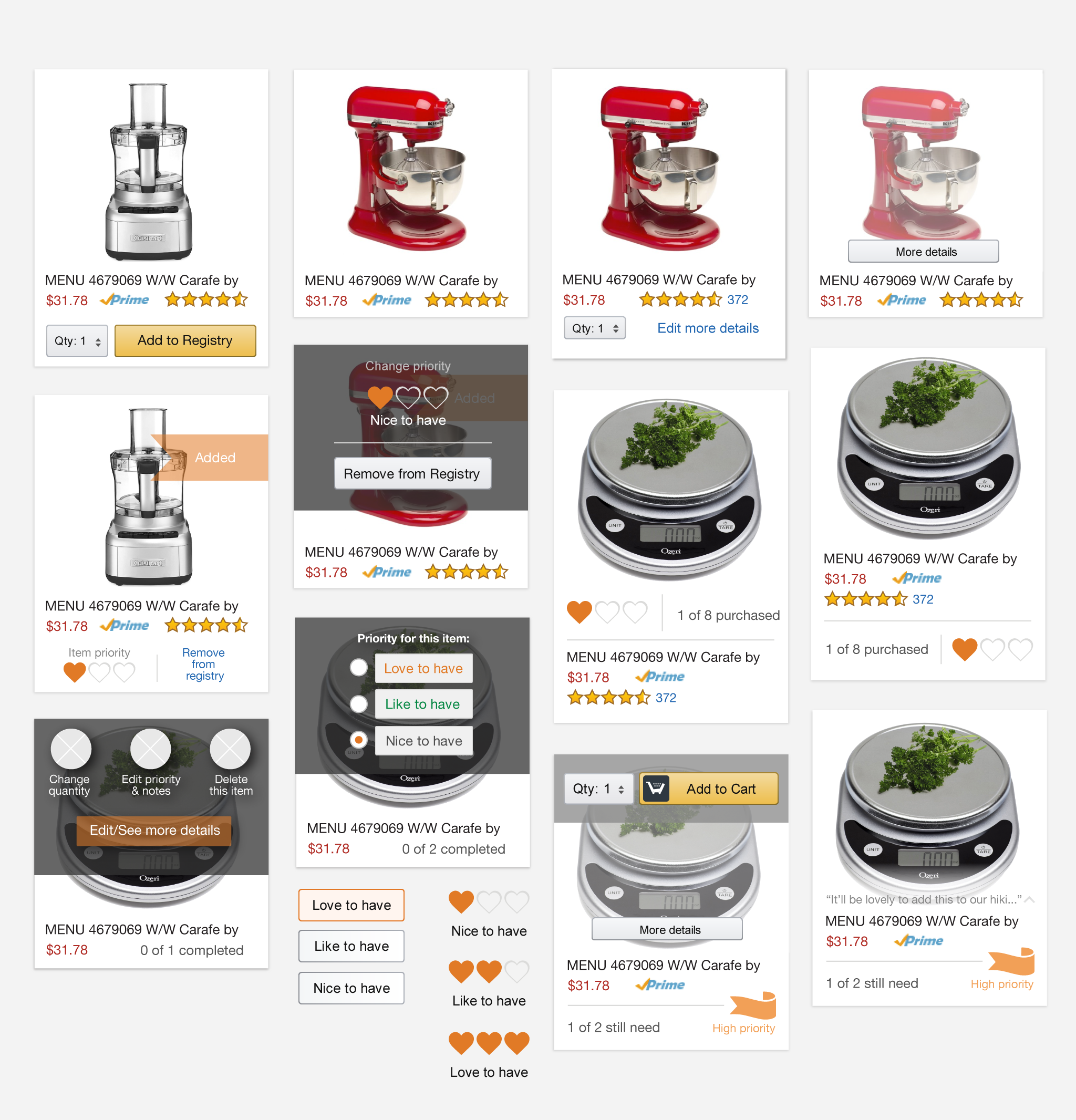
Task: Click third heart in Change priority overlay
Action: (x=436, y=397)
